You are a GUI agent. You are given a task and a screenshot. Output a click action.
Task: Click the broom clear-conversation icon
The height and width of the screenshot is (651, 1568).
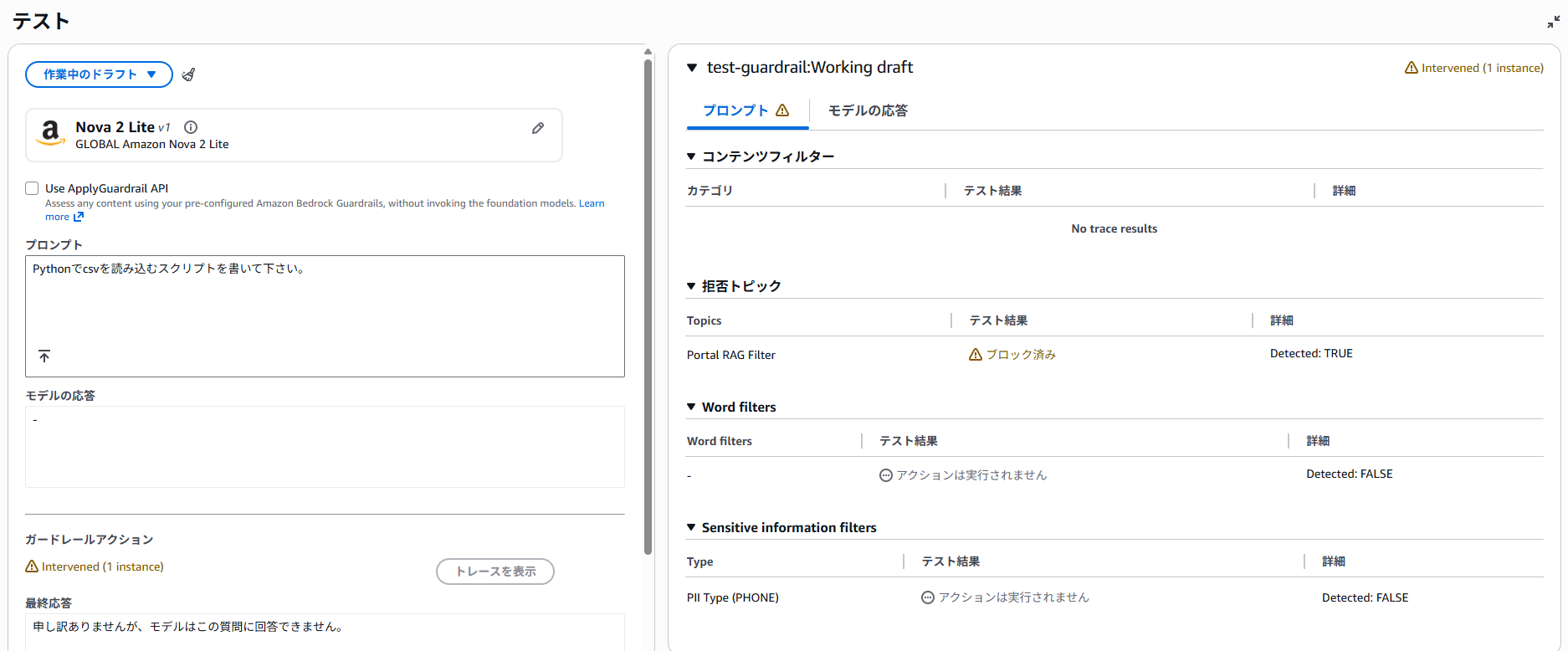click(188, 74)
